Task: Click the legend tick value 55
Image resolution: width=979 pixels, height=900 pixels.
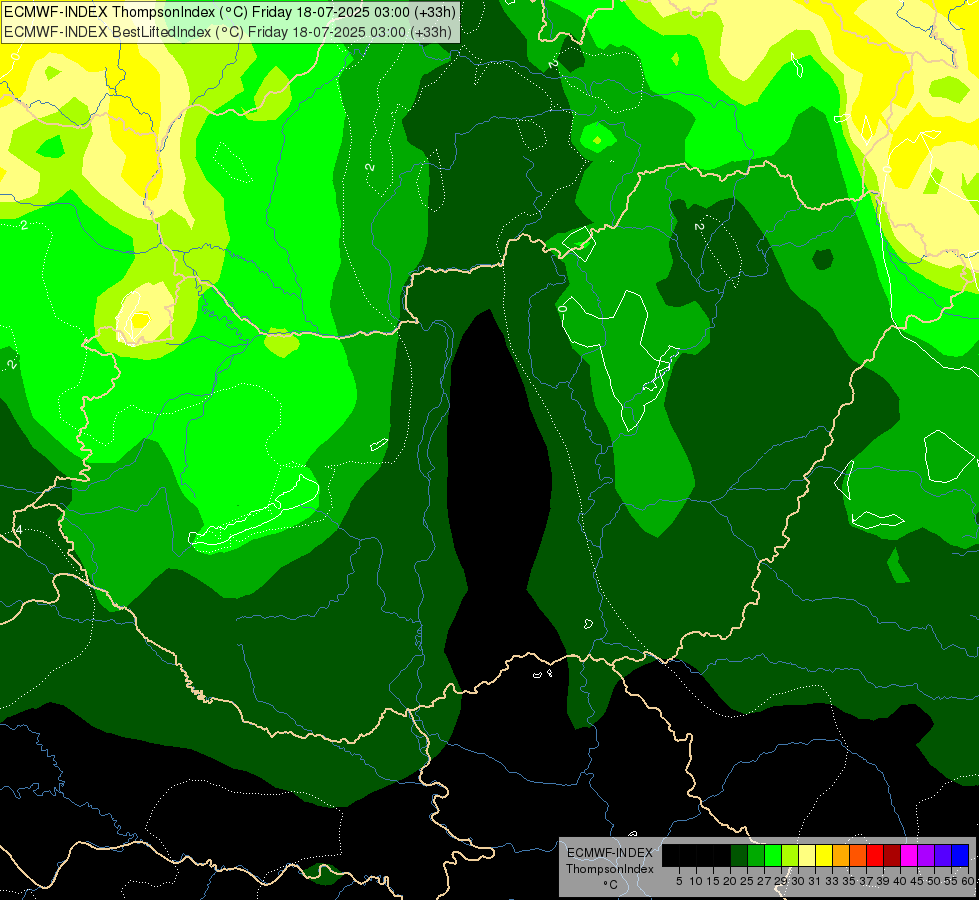Action: (951, 881)
